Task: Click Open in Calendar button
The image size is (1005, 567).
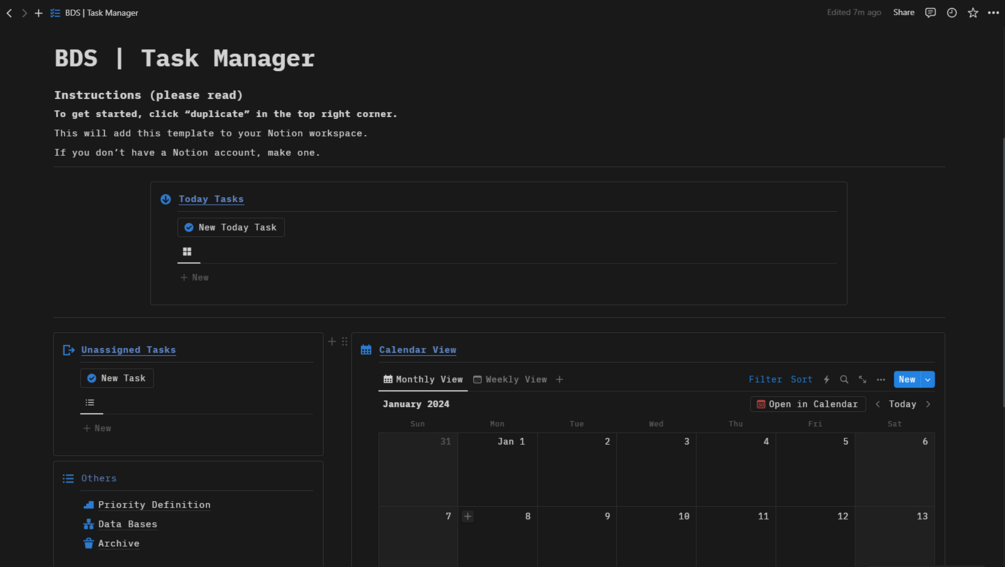Action: point(808,404)
